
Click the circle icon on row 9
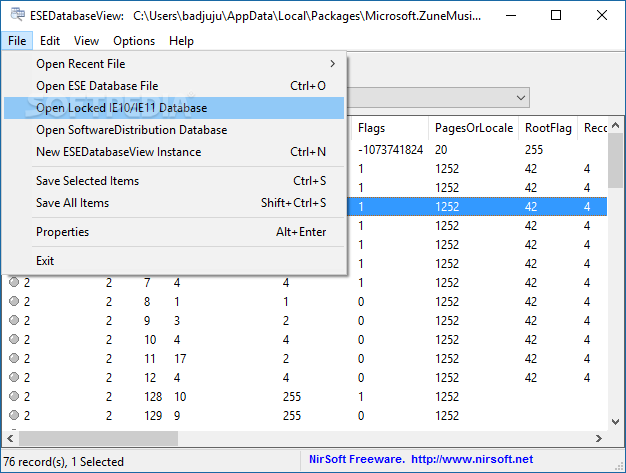pyautogui.click(x=14, y=320)
